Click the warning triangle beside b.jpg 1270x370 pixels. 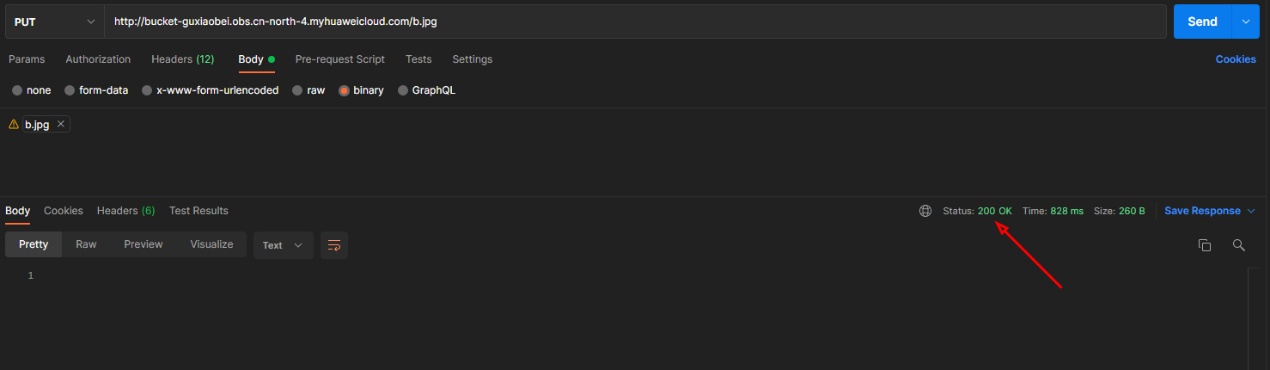coord(14,124)
